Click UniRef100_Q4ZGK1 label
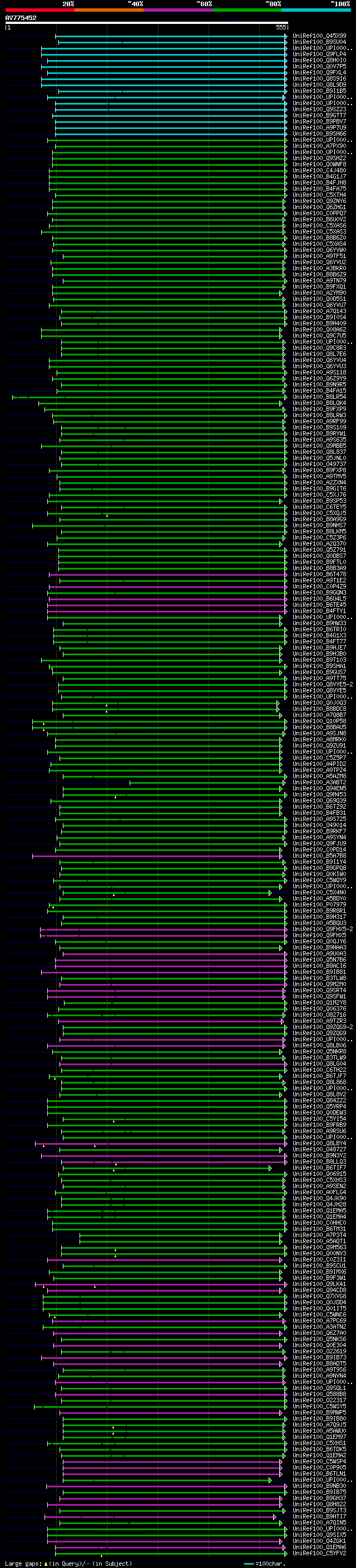Screen dimensions: 356x1568 pyautogui.click(x=319, y=1541)
